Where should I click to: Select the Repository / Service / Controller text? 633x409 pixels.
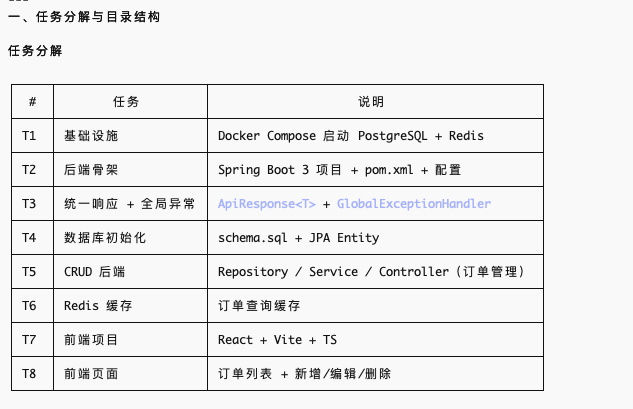333,272
